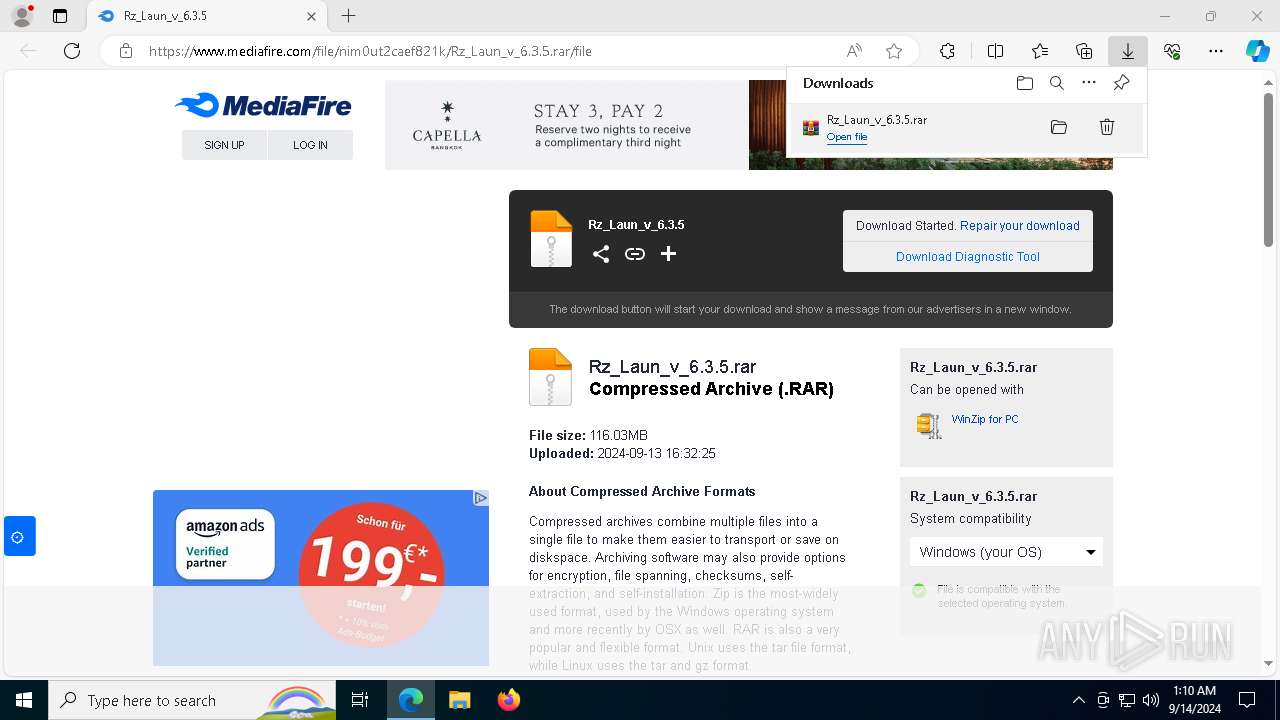The height and width of the screenshot is (720, 1280).
Task: Activate Read Aloud icon in address bar
Action: coord(854,51)
